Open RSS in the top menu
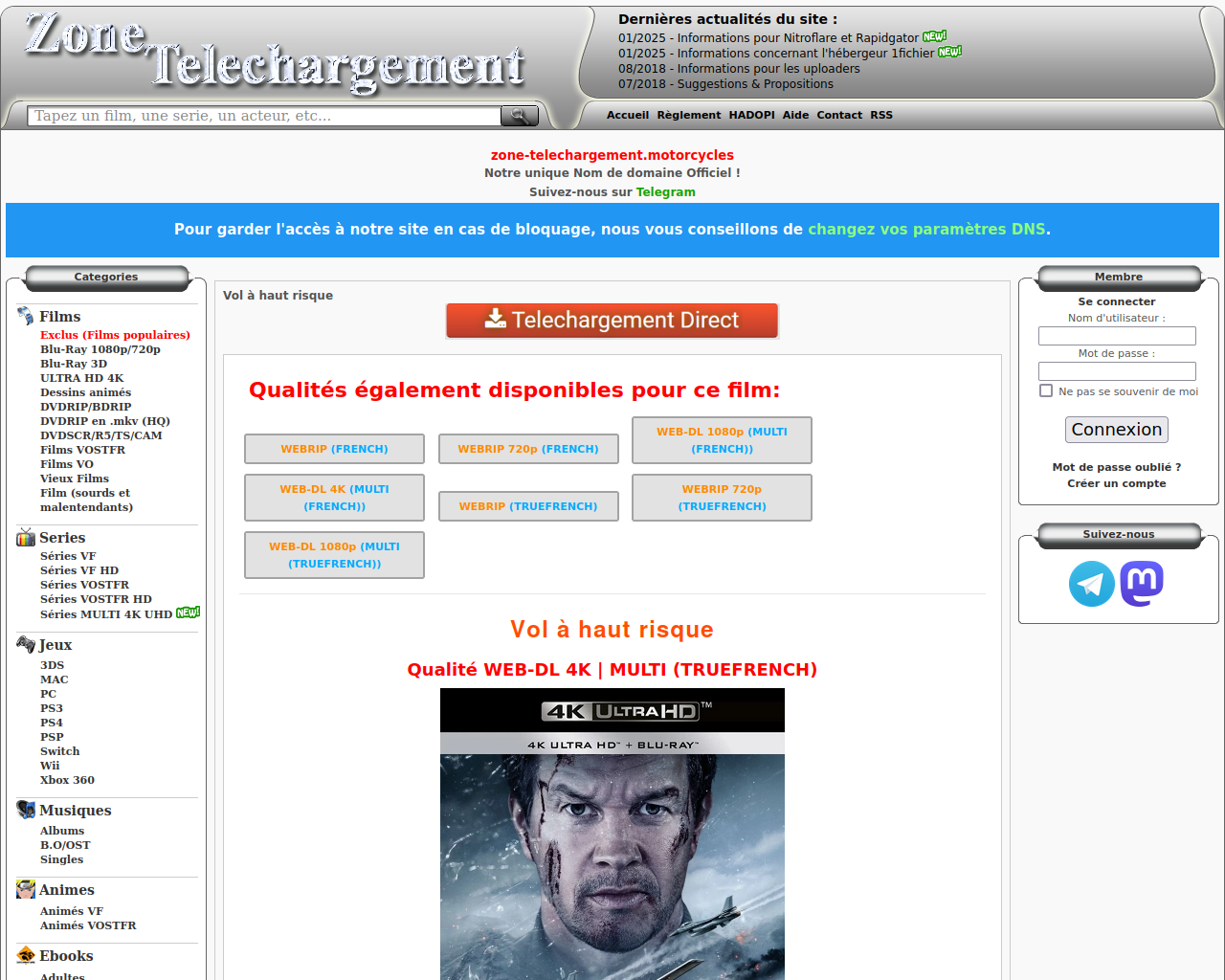This screenshot has width=1225, height=980. (x=881, y=115)
